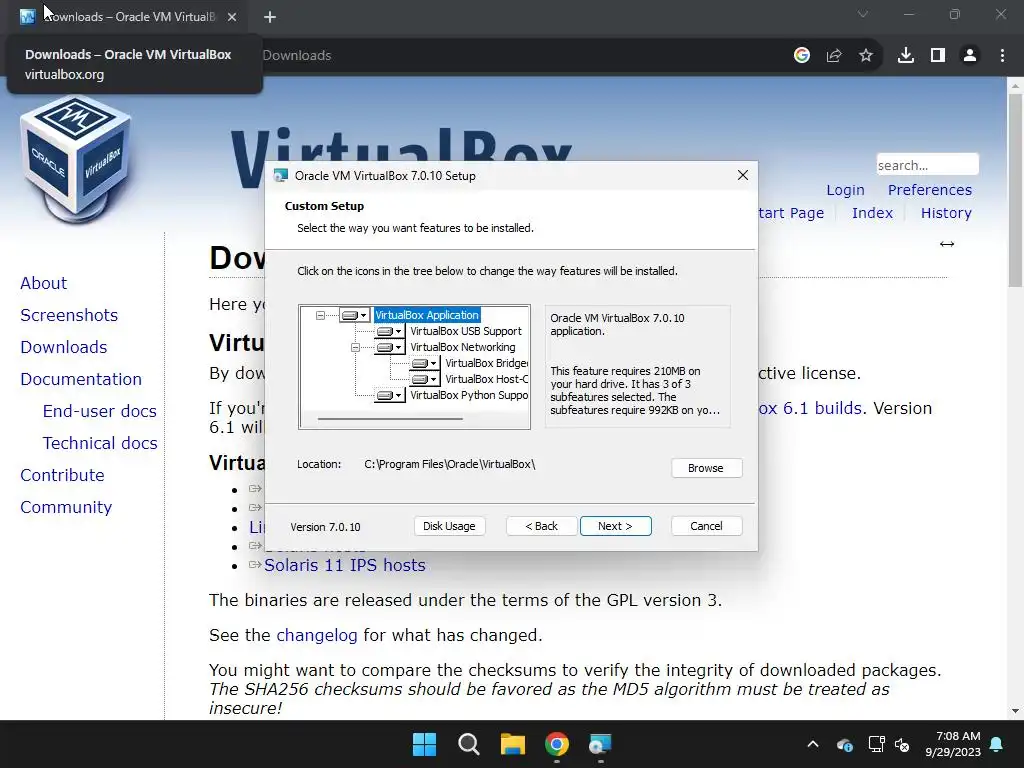Click the VirtualBox logo on the webpage
Screen dimensions: 1024x768
click(75, 159)
